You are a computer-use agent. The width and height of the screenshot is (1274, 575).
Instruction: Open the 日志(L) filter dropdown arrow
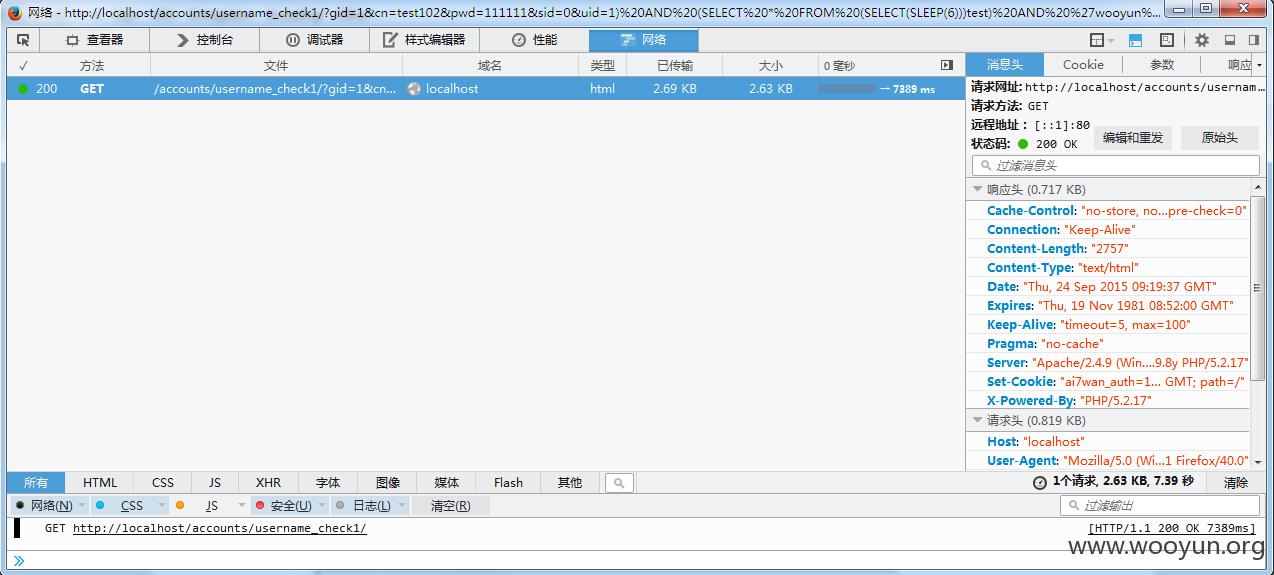click(x=402, y=506)
